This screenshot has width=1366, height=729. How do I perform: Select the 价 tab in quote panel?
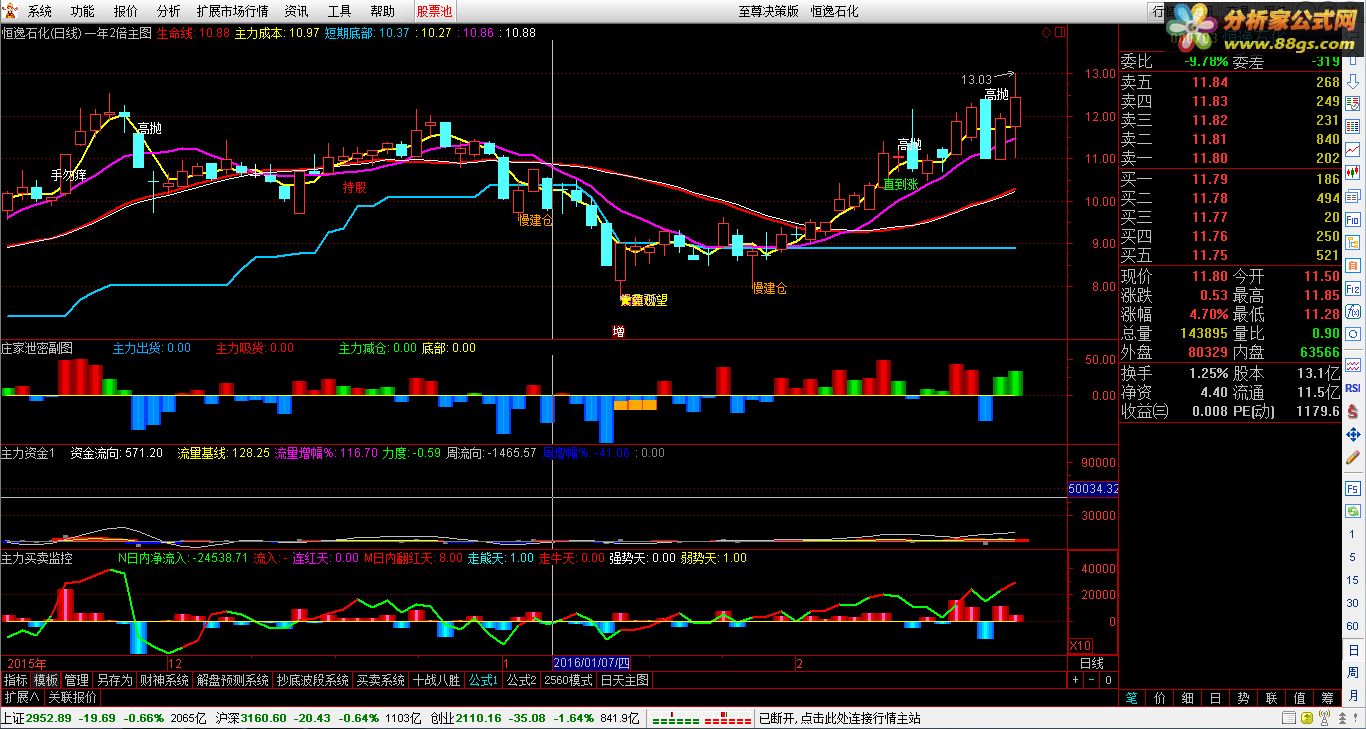coord(1159,698)
